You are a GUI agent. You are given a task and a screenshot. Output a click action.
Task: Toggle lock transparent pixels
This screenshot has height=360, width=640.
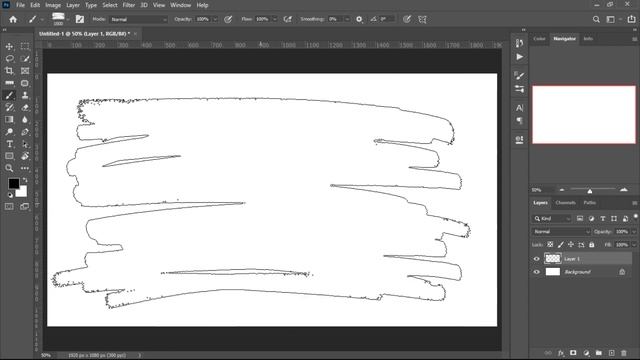[x=550, y=244]
